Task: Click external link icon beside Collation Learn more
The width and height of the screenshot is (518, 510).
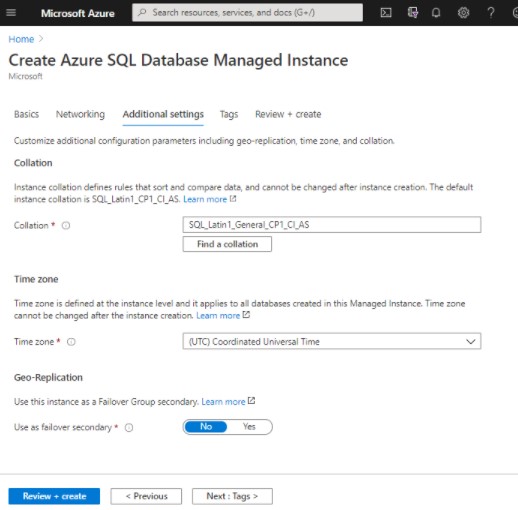Action: pos(233,199)
